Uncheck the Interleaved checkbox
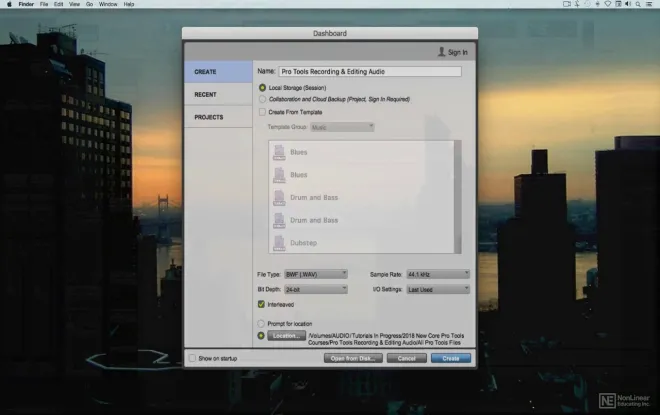The width and height of the screenshot is (660, 415). (x=261, y=304)
